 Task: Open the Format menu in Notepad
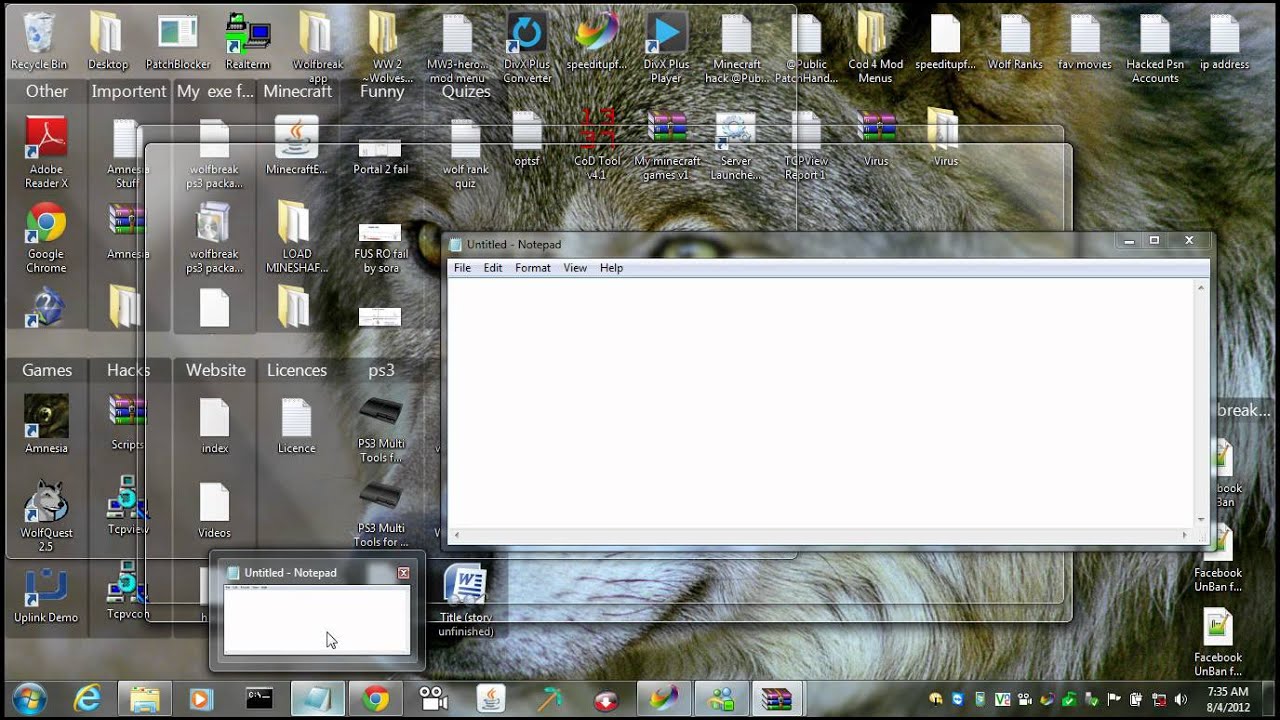click(x=533, y=268)
